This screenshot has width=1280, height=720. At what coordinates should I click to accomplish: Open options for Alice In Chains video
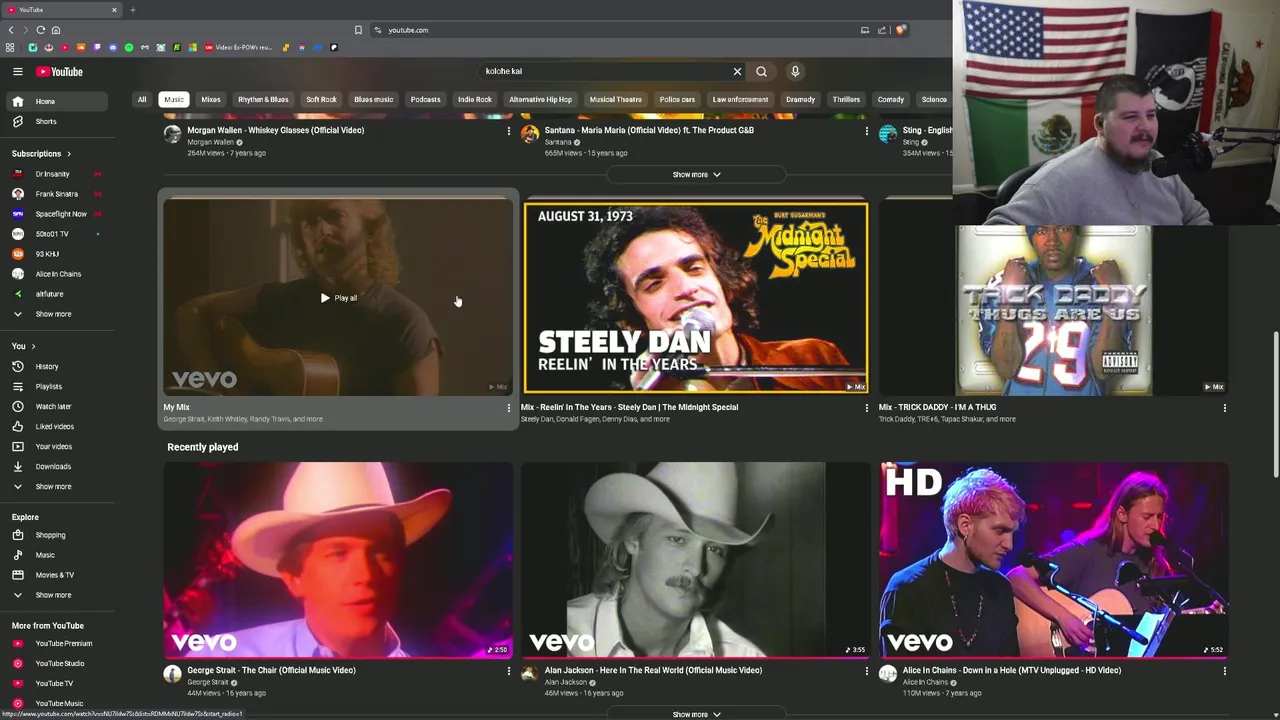coord(1224,671)
